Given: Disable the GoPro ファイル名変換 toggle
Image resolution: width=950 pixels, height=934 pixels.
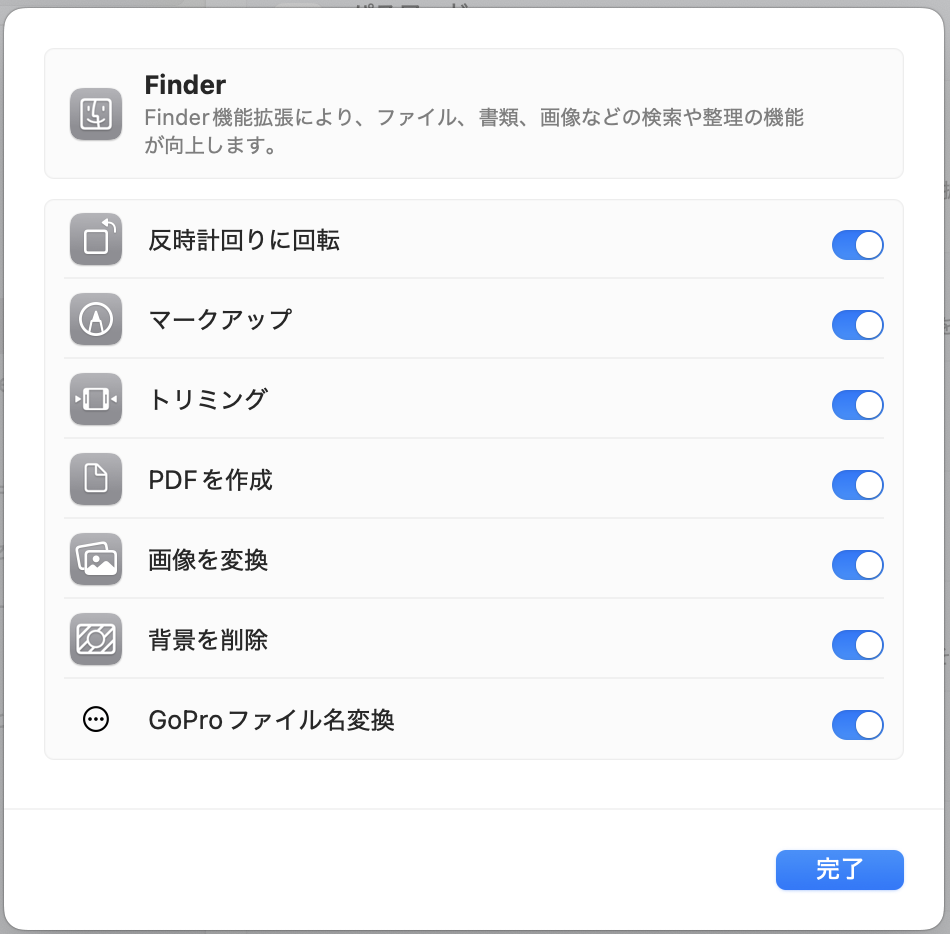Looking at the screenshot, I should coord(857,724).
